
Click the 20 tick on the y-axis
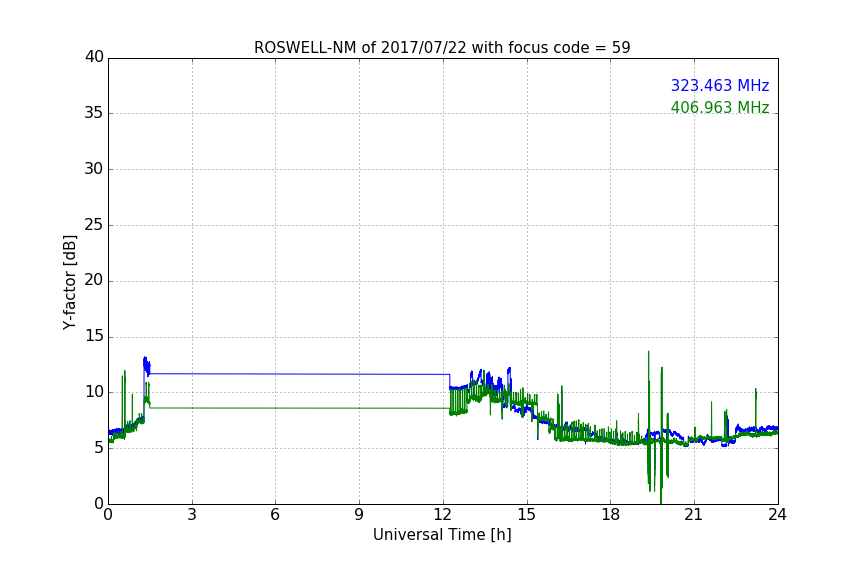tap(94, 281)
